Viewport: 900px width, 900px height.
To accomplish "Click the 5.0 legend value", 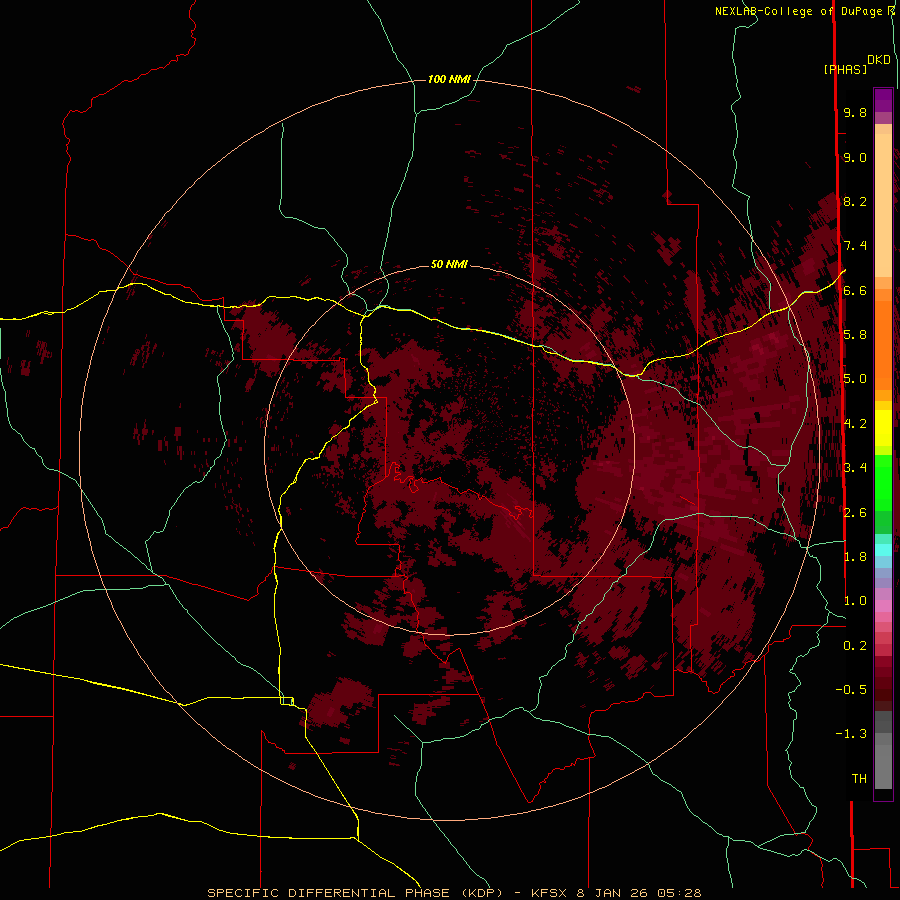I will [x=855, y=379].
